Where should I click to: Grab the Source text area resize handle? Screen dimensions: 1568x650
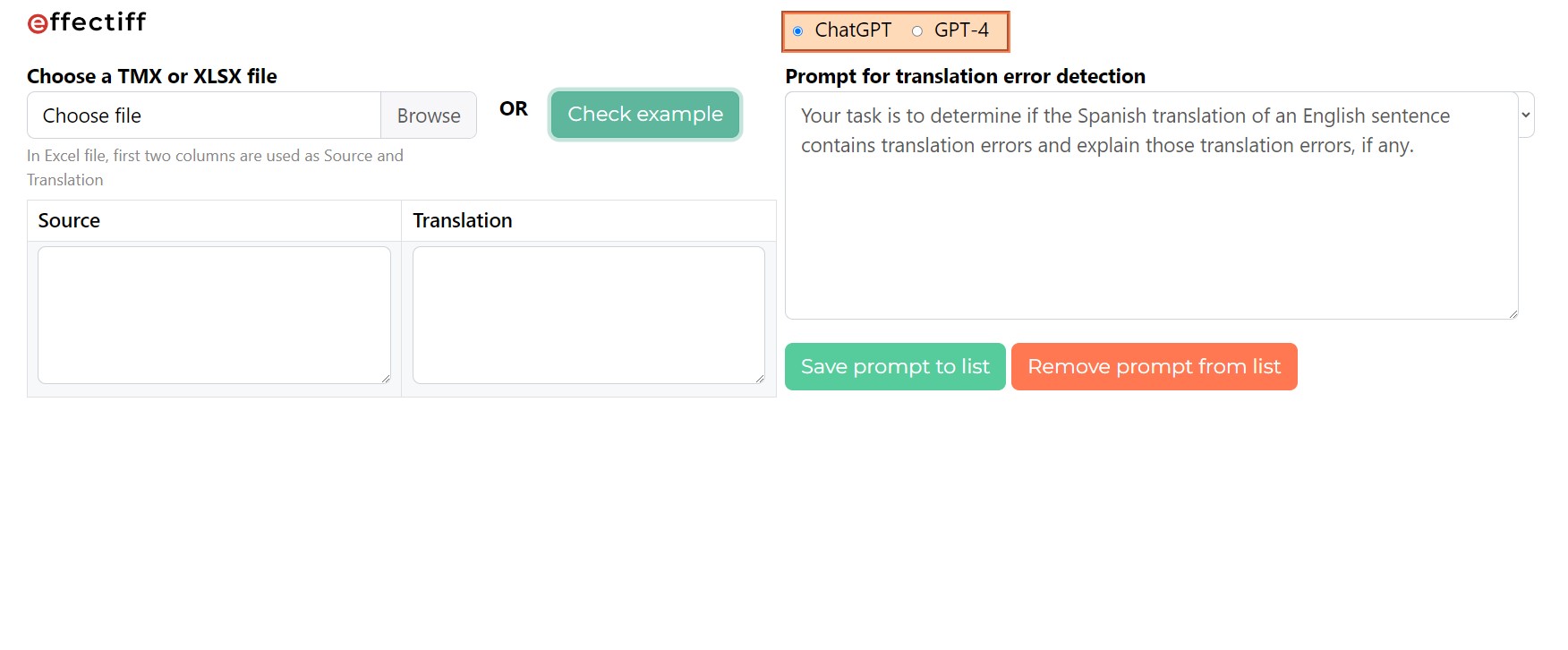[x=386, y=379]
